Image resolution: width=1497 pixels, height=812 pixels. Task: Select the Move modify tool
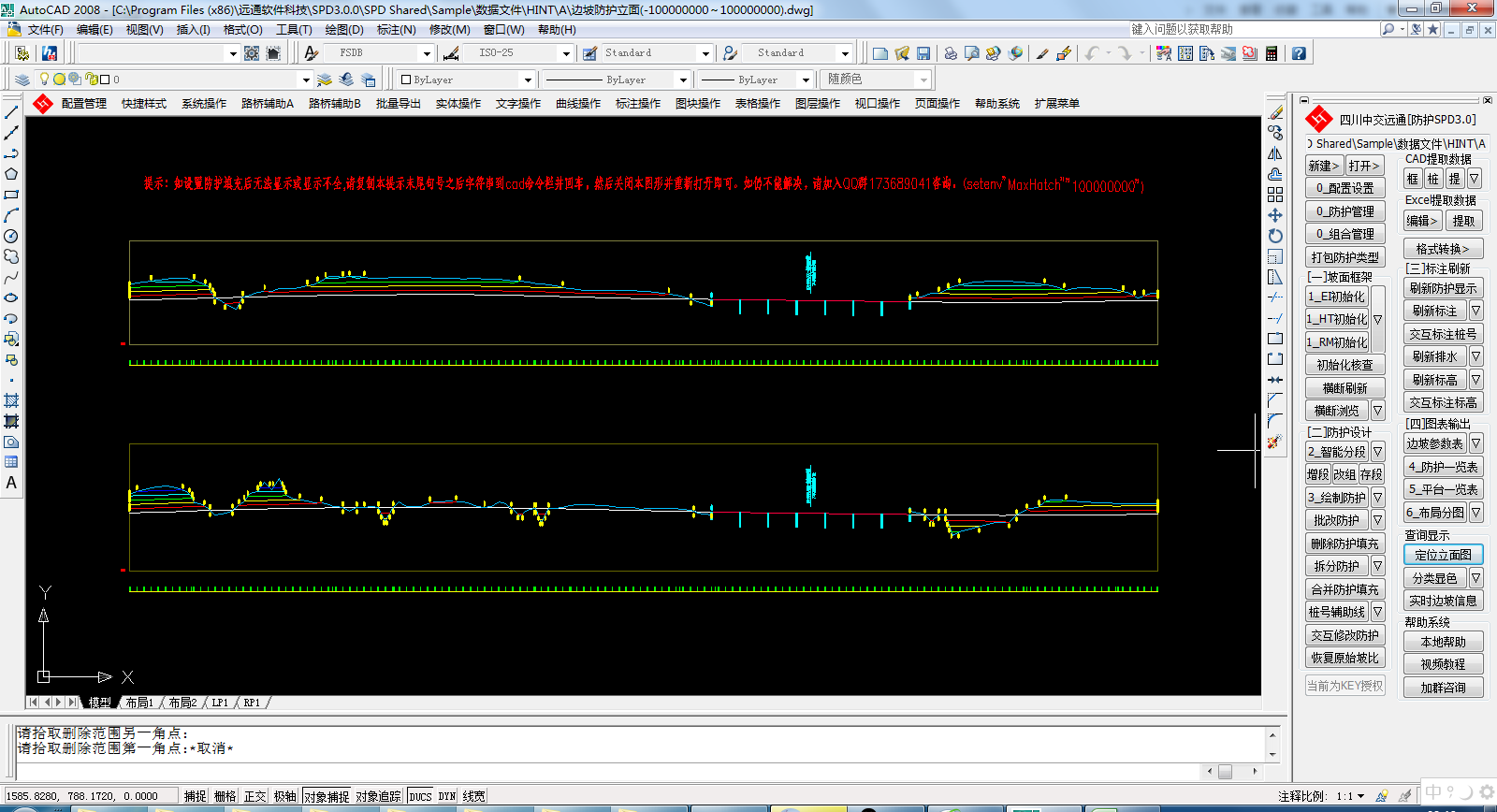1275,215
